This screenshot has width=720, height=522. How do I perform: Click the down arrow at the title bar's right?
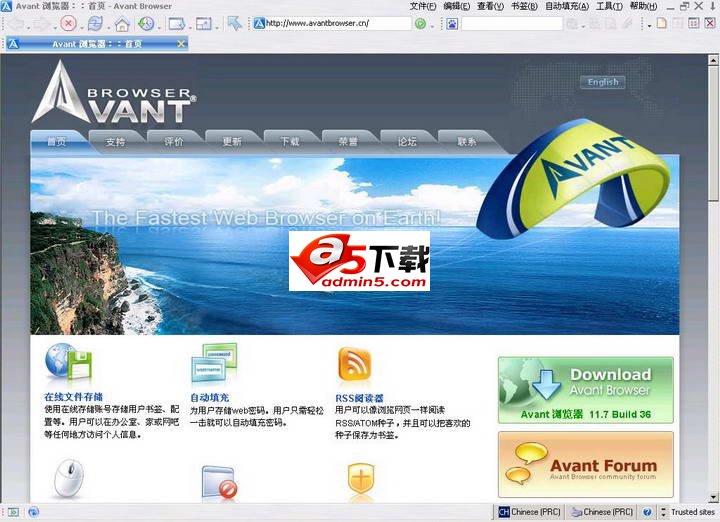713,6
